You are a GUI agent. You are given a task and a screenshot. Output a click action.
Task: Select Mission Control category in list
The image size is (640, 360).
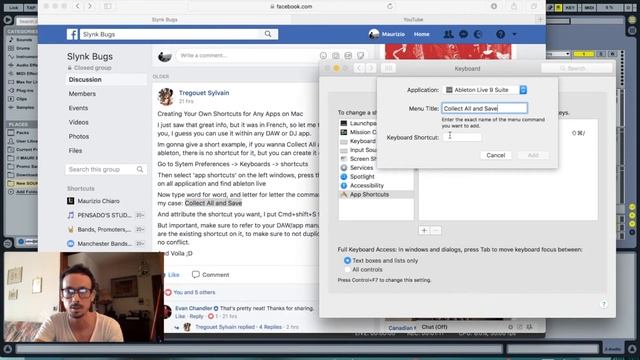(x=358, y=132)
